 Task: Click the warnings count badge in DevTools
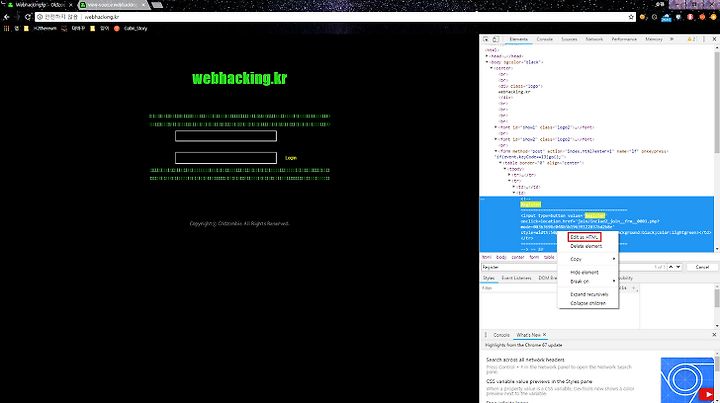tap(691, 39)
